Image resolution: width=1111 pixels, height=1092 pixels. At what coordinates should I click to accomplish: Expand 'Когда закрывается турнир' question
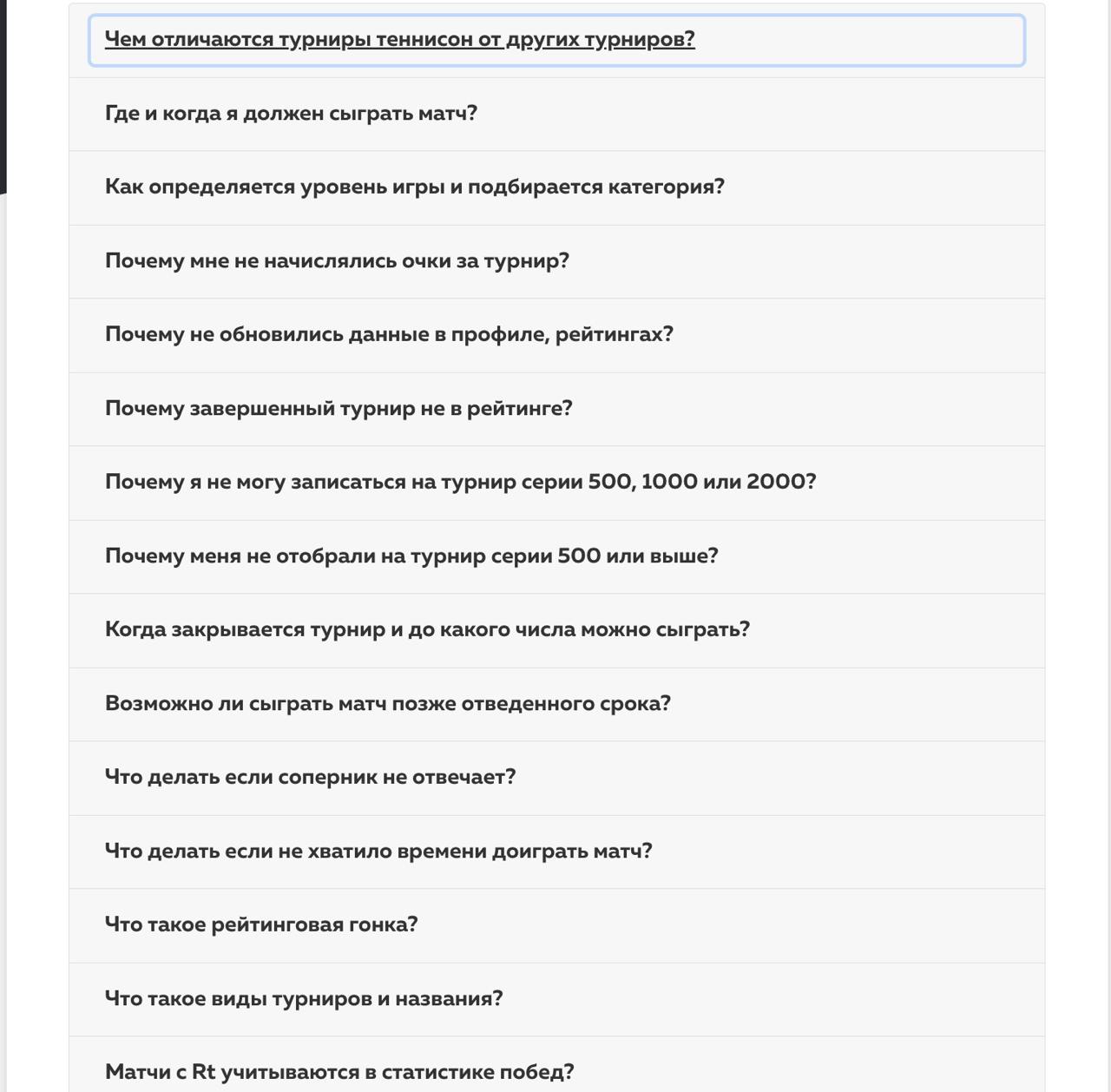coord(556,630)
